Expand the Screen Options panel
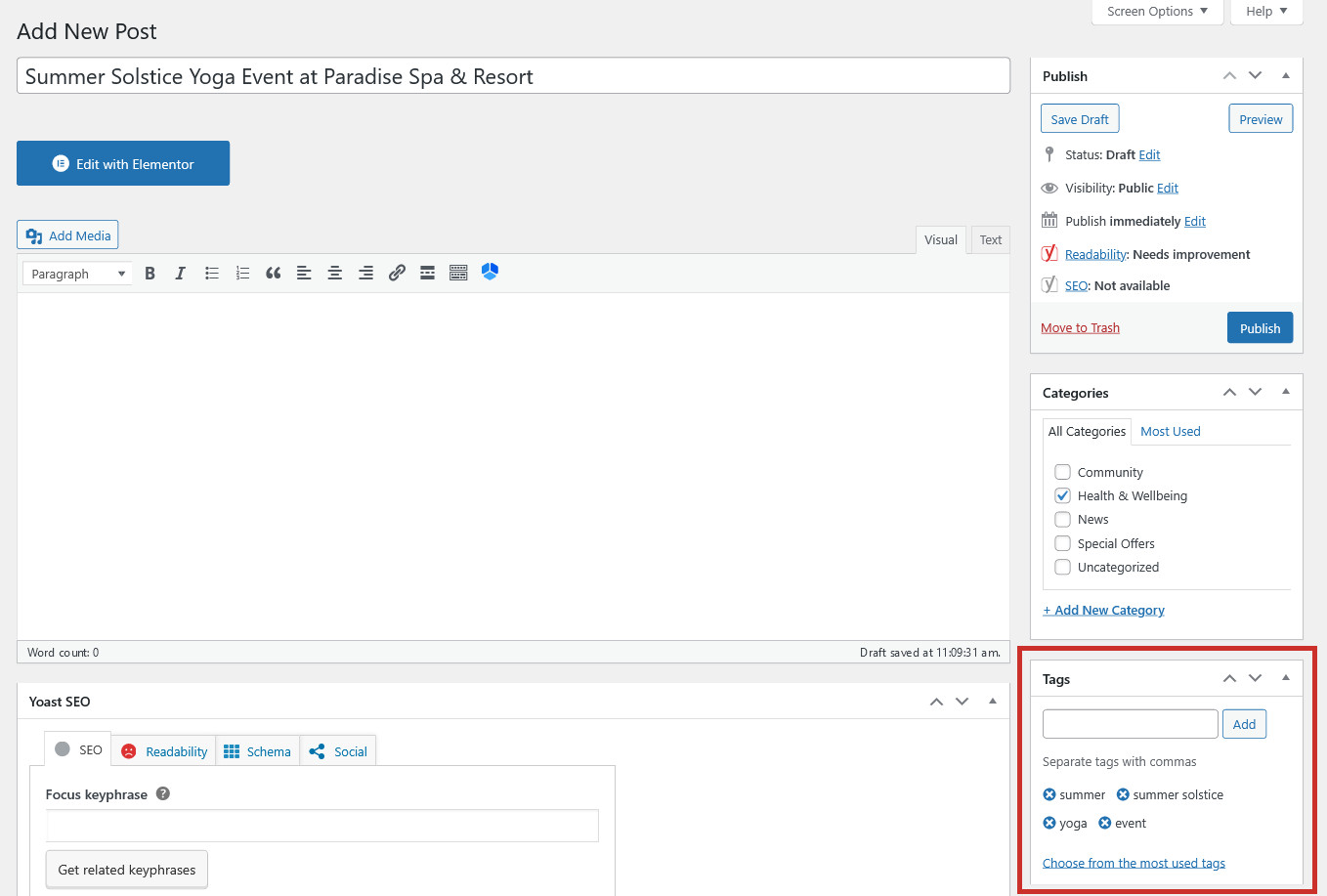The height and width of the screenshot is (896, 1327). click(x=1157, y=12)
